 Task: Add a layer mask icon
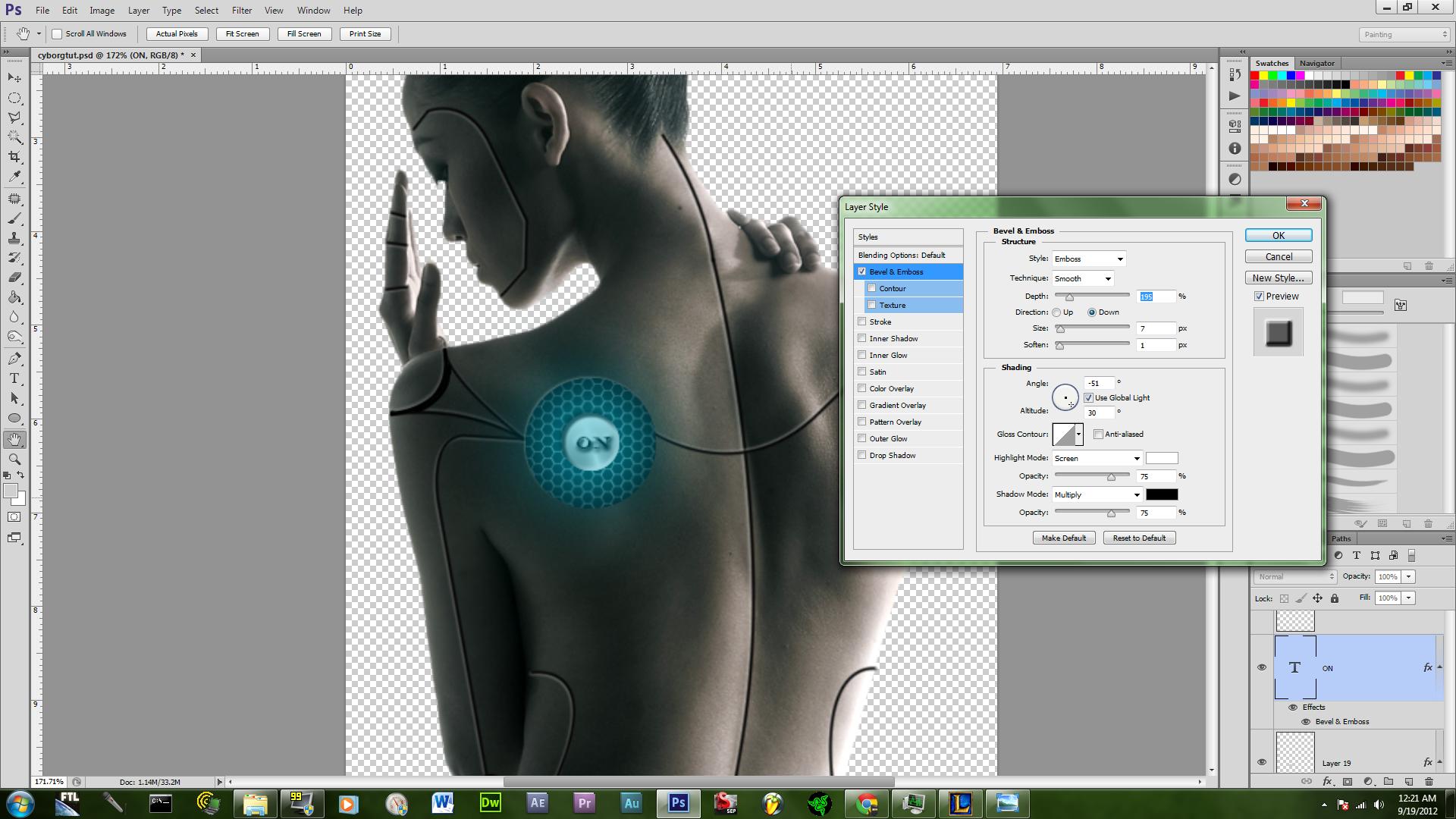[1348, 781]
